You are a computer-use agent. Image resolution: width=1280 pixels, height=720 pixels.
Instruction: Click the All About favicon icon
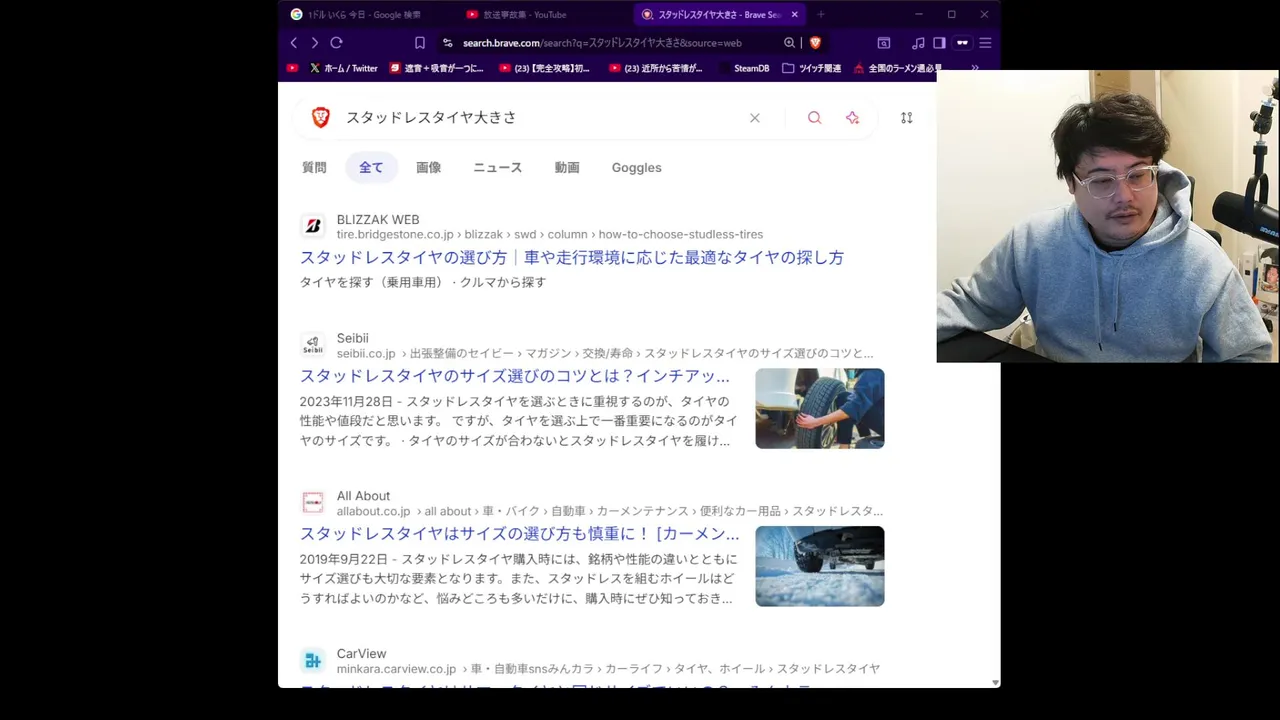coord(313,502)
